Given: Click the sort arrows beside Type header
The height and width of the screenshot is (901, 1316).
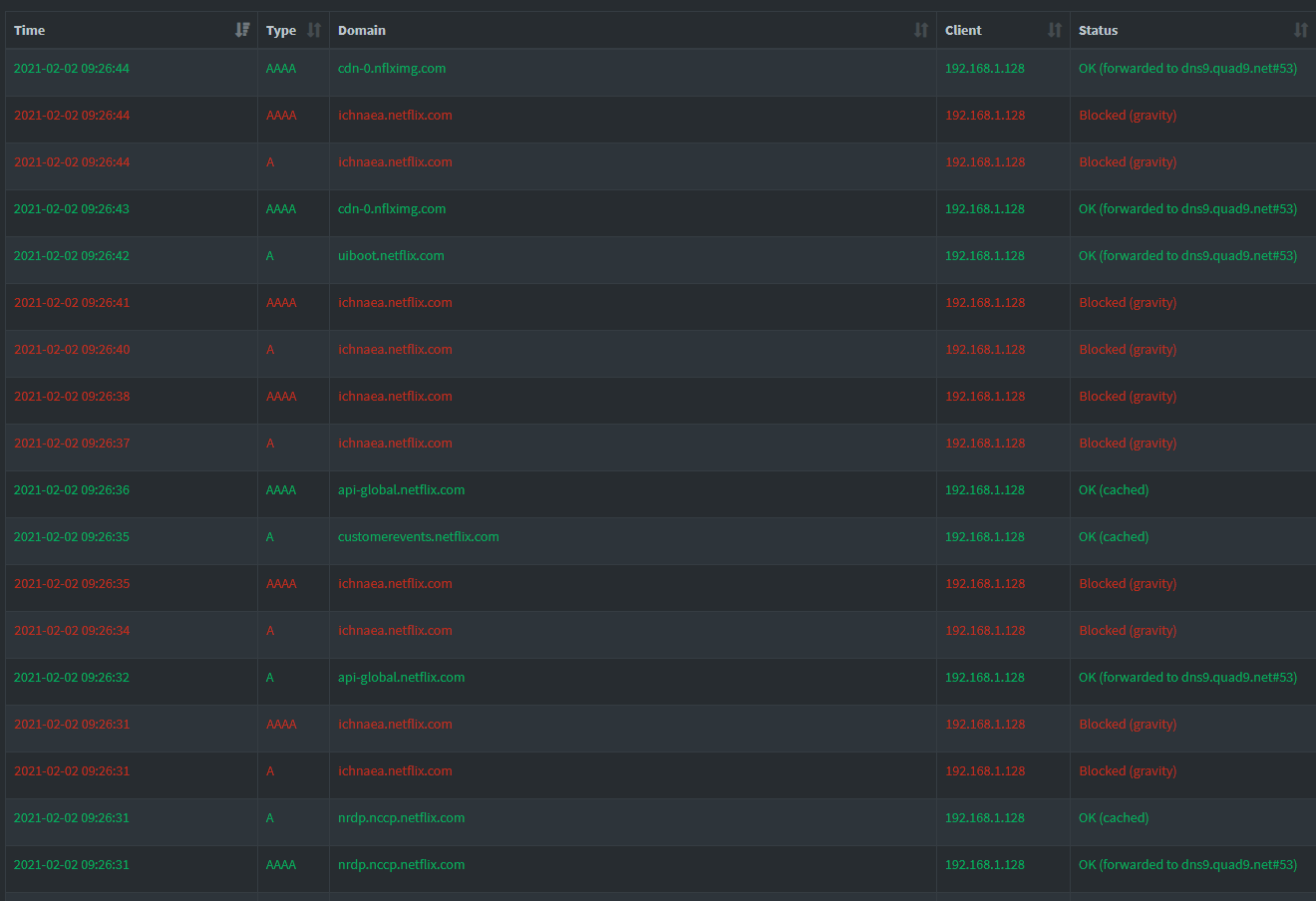Looking at the screenshot, I should click(314, 30).
